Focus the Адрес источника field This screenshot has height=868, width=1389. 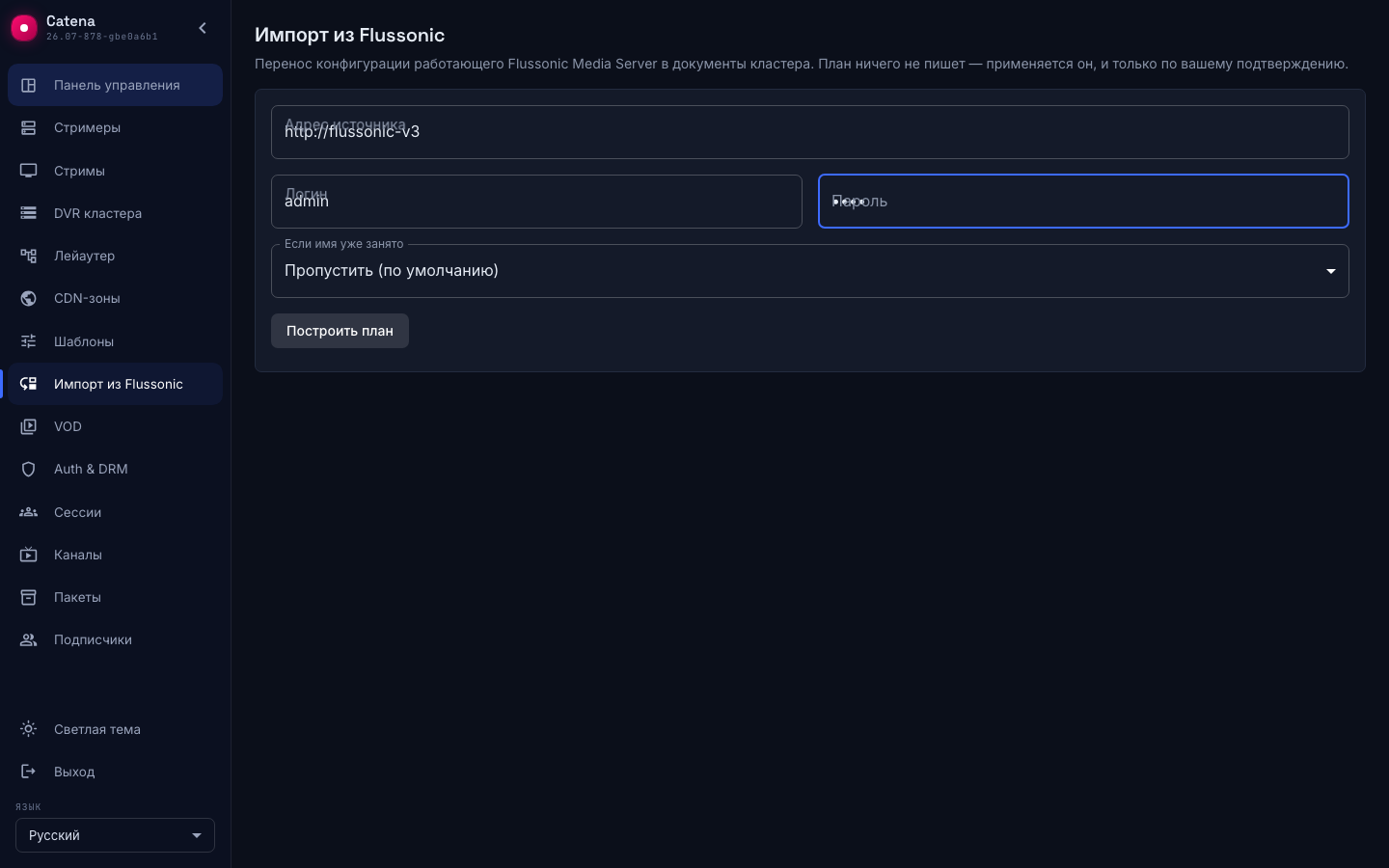point(810,132)
